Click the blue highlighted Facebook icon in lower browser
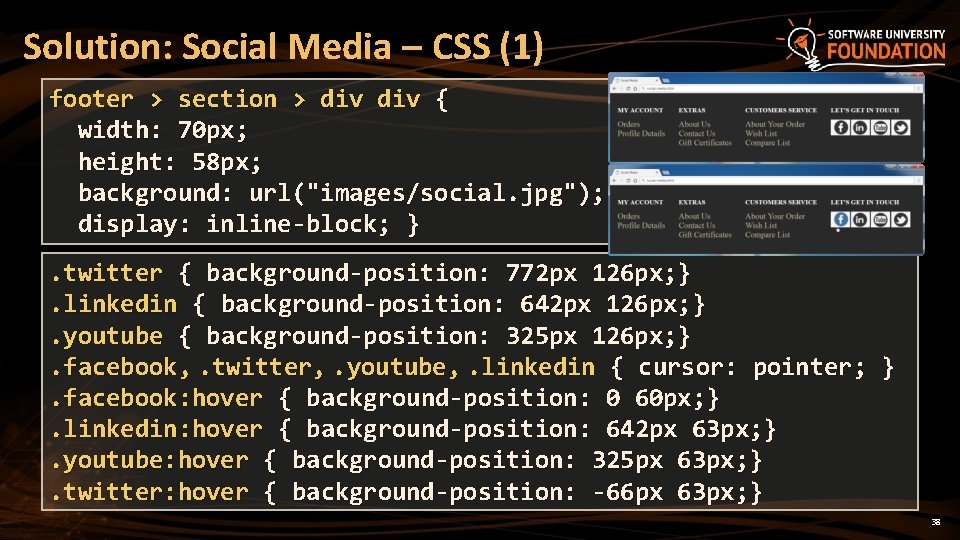 tap(840, 219)
